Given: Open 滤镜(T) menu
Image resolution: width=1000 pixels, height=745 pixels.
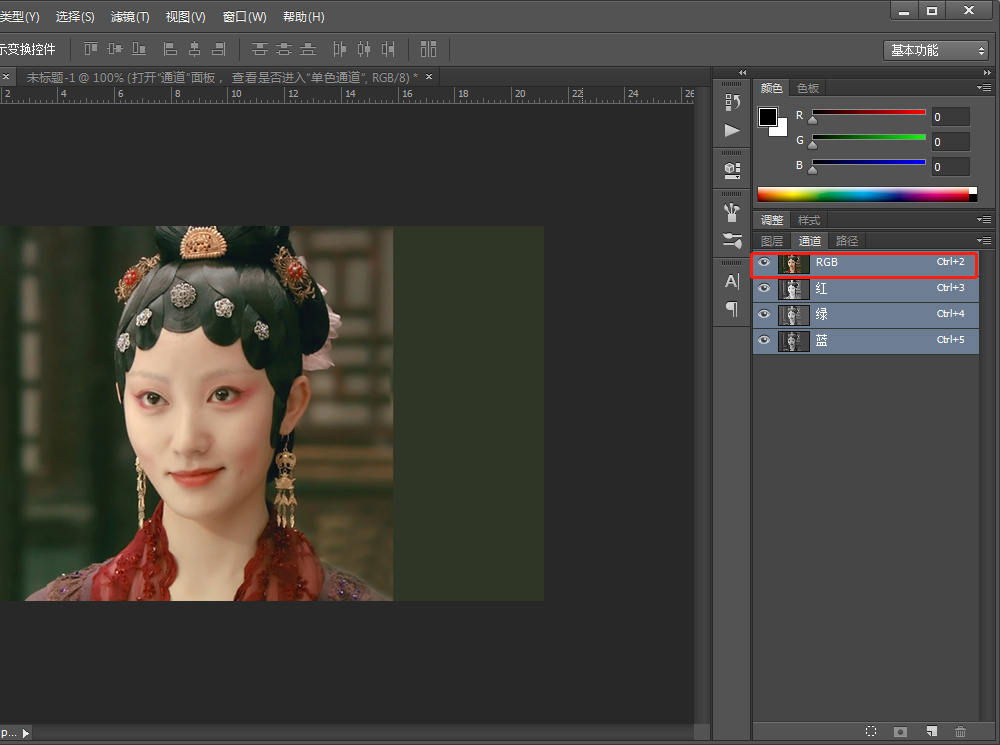Looking at the screenshot, I should (129, 17).
